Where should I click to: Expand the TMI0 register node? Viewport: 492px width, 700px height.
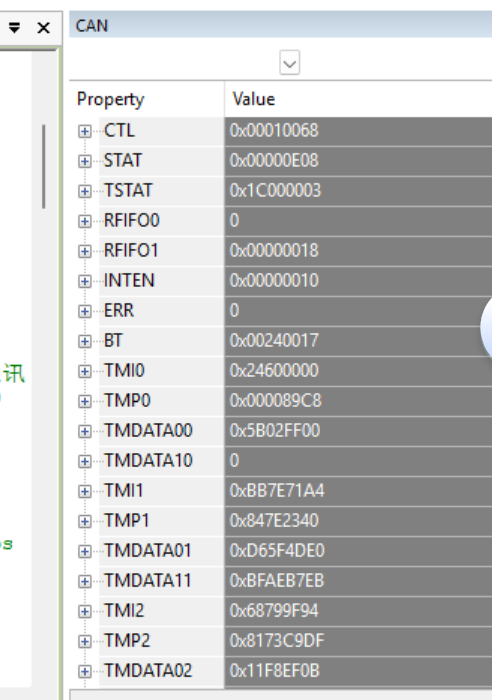click(84, 371)
